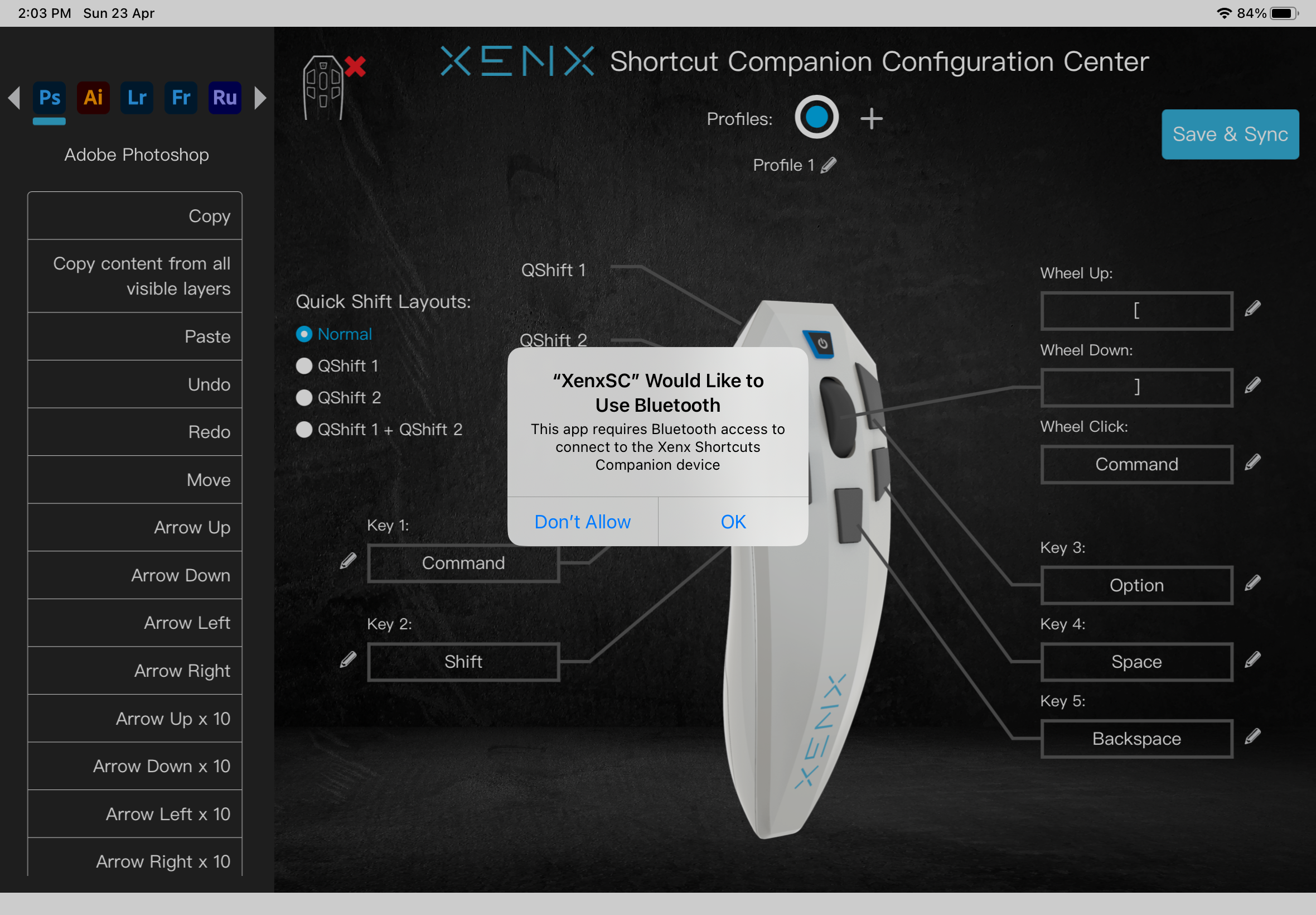Screen dimensions: 1316x915
Task: Click the Key 4 Space field
Action: [1136, 662]
